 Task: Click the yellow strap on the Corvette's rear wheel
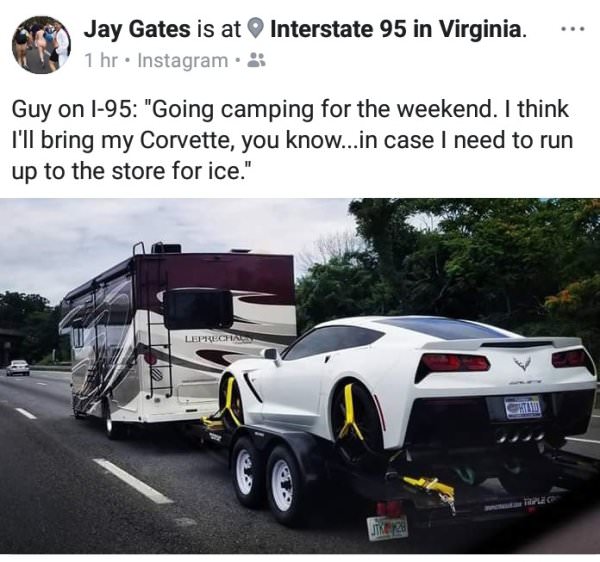[x=351, y=415]
